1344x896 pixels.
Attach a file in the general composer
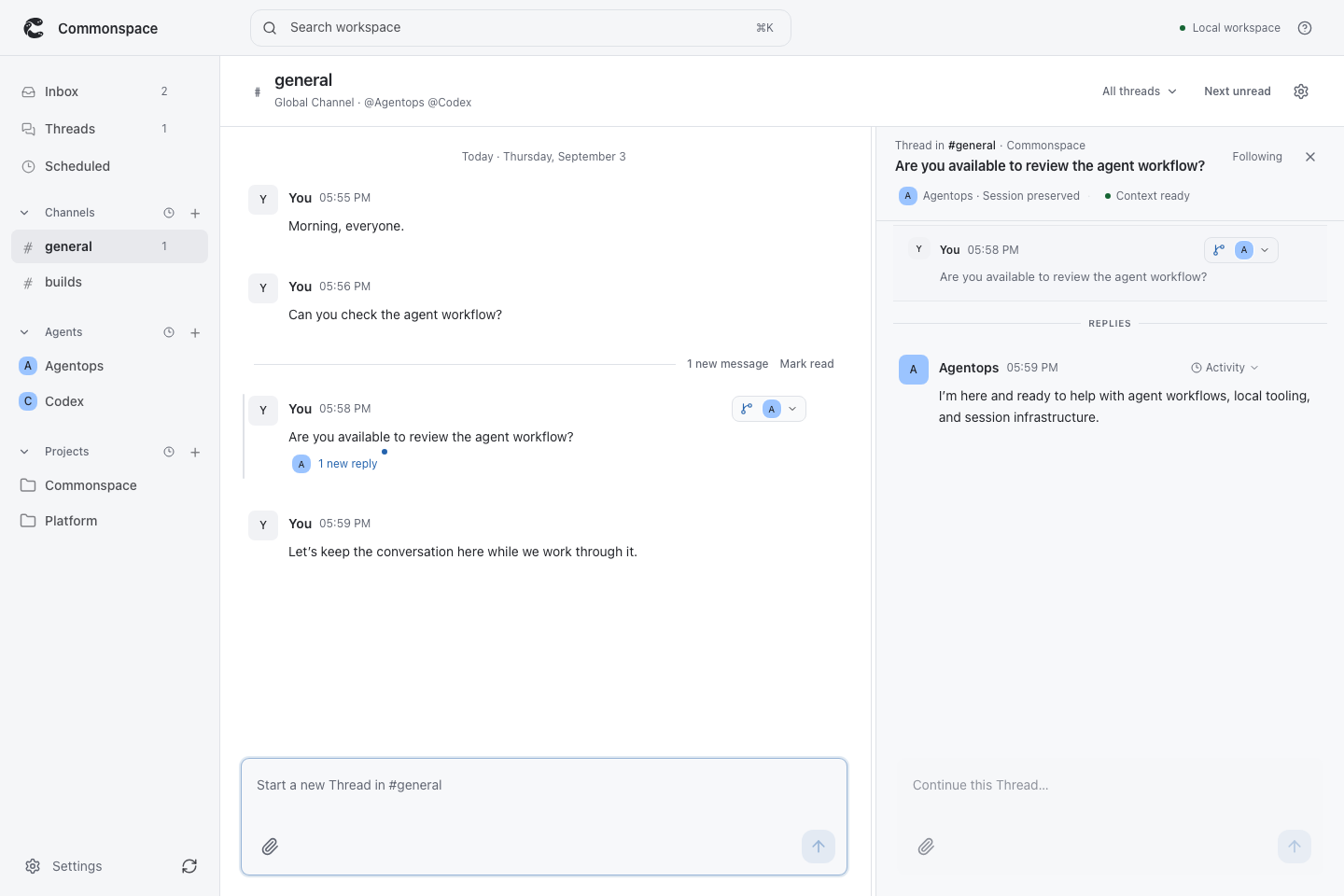pyautogui.click(x=270, y=847)
